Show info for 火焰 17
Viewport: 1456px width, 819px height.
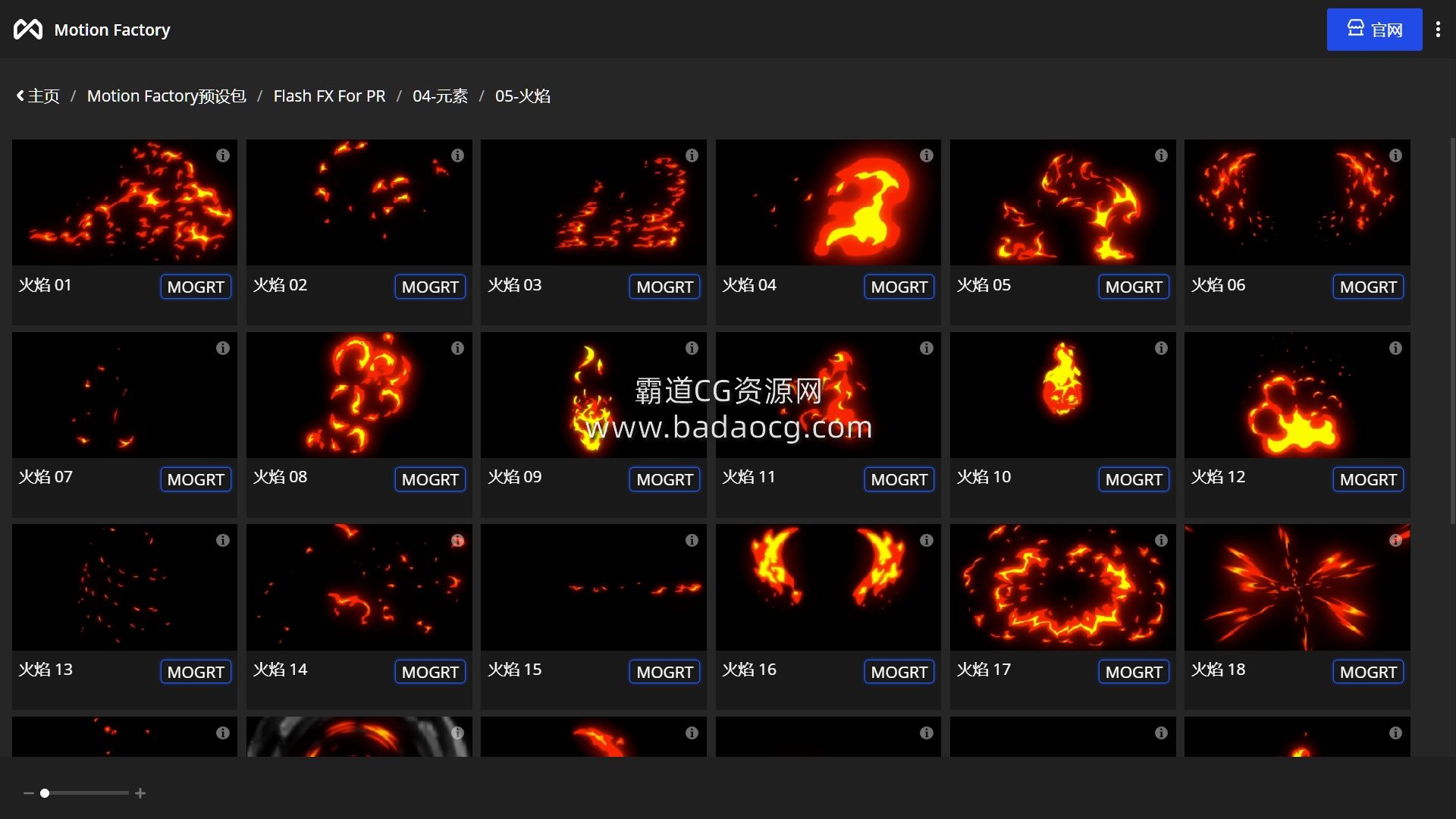tap(1161, 541)
